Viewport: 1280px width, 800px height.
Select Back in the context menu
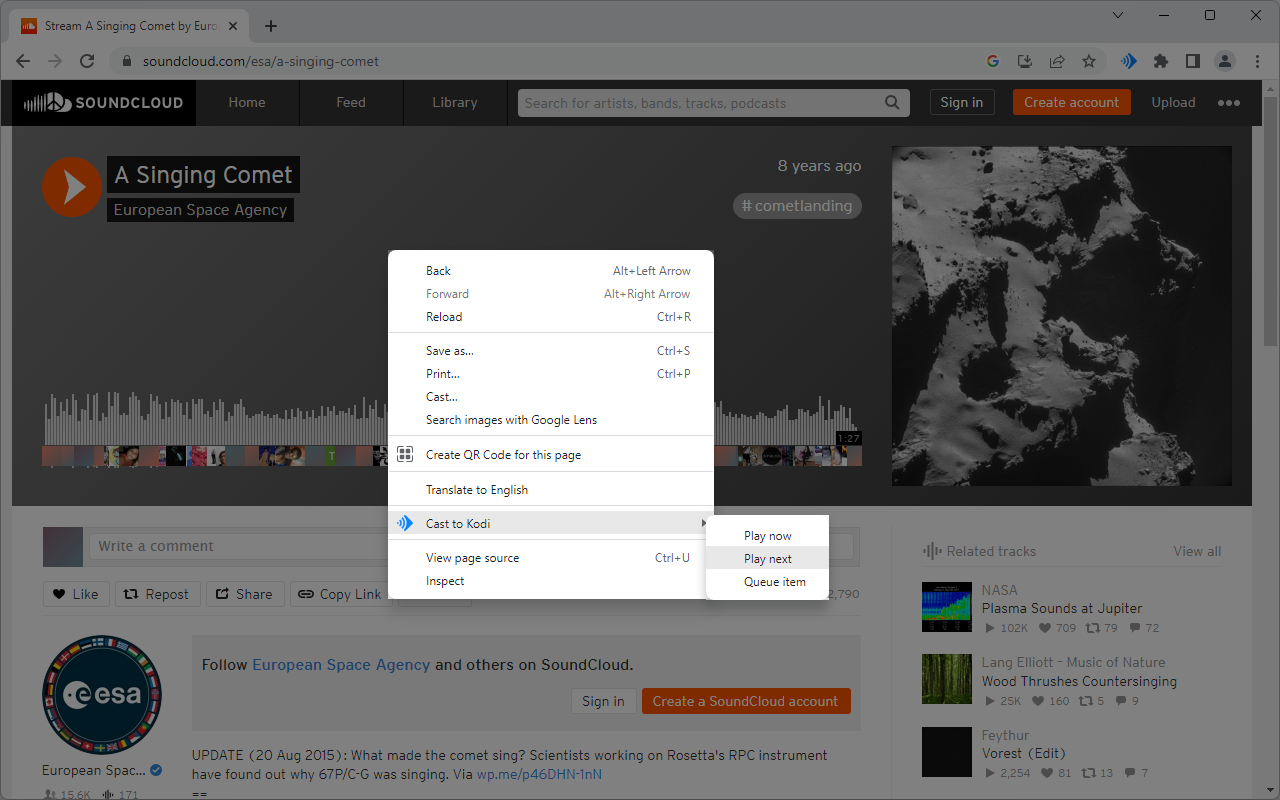coord(551,271)
